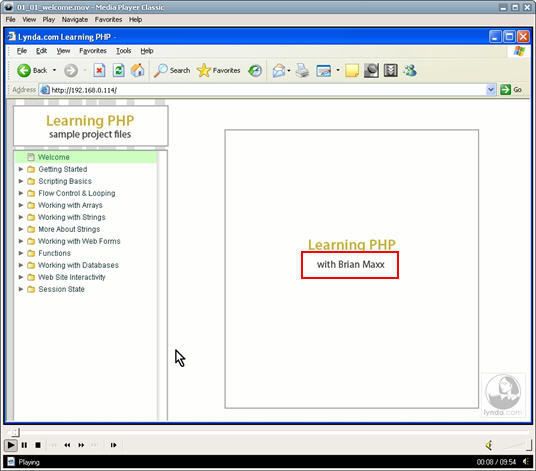Click the Messenger people icon
The height and width of the screenshot is (471, 536).
pos(410,71)
